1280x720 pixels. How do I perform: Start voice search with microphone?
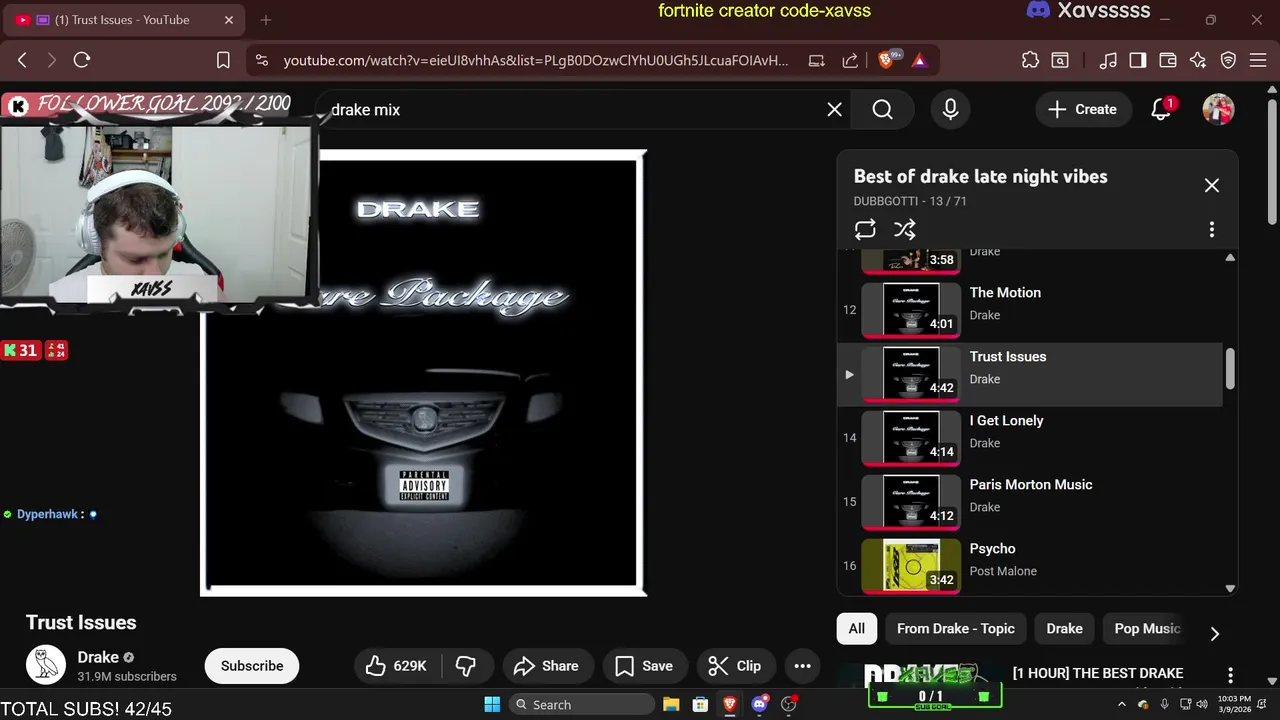tap(950, 109)
